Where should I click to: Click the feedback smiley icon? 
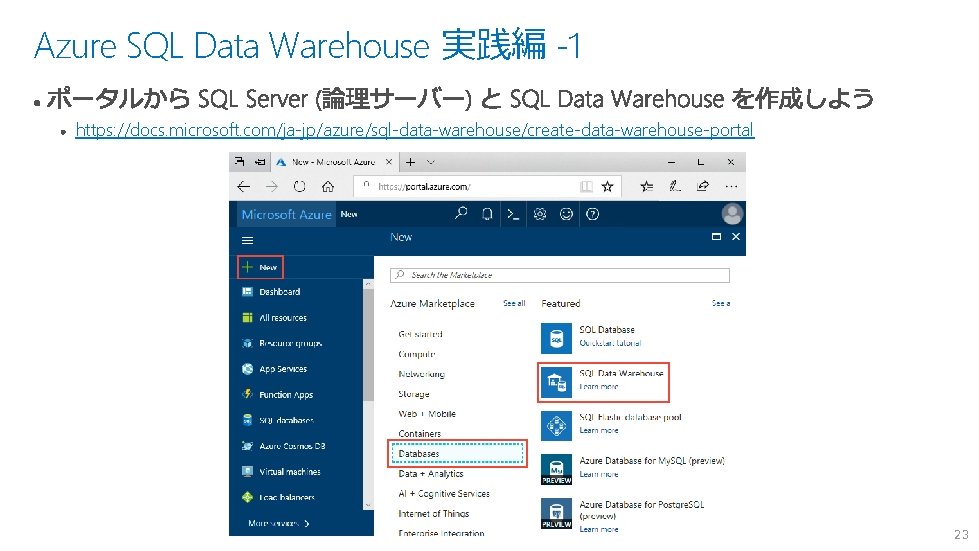pyautogui.click(x=566, y=214)
